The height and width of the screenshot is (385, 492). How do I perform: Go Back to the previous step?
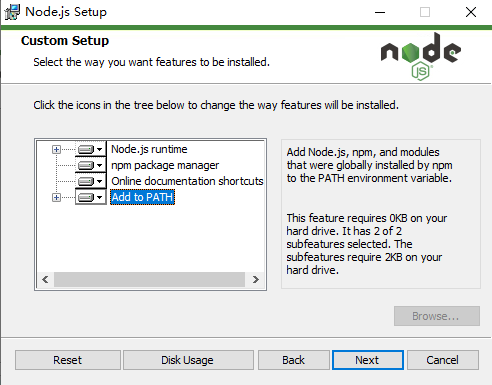click(x=293, y=360)
